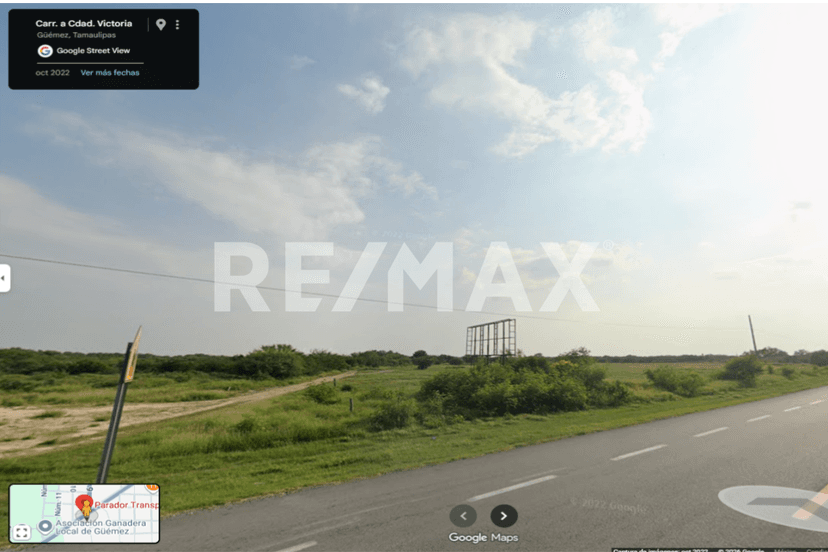Click 'Parador Transp' label on minimap
The width and height of the screenshot is (828, 552).
[x=127, y=505]
